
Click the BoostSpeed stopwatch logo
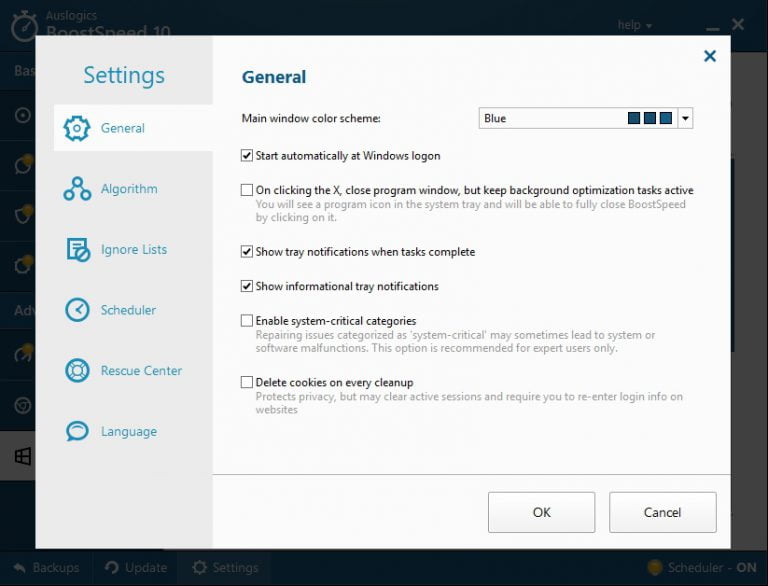coord(24,27)
